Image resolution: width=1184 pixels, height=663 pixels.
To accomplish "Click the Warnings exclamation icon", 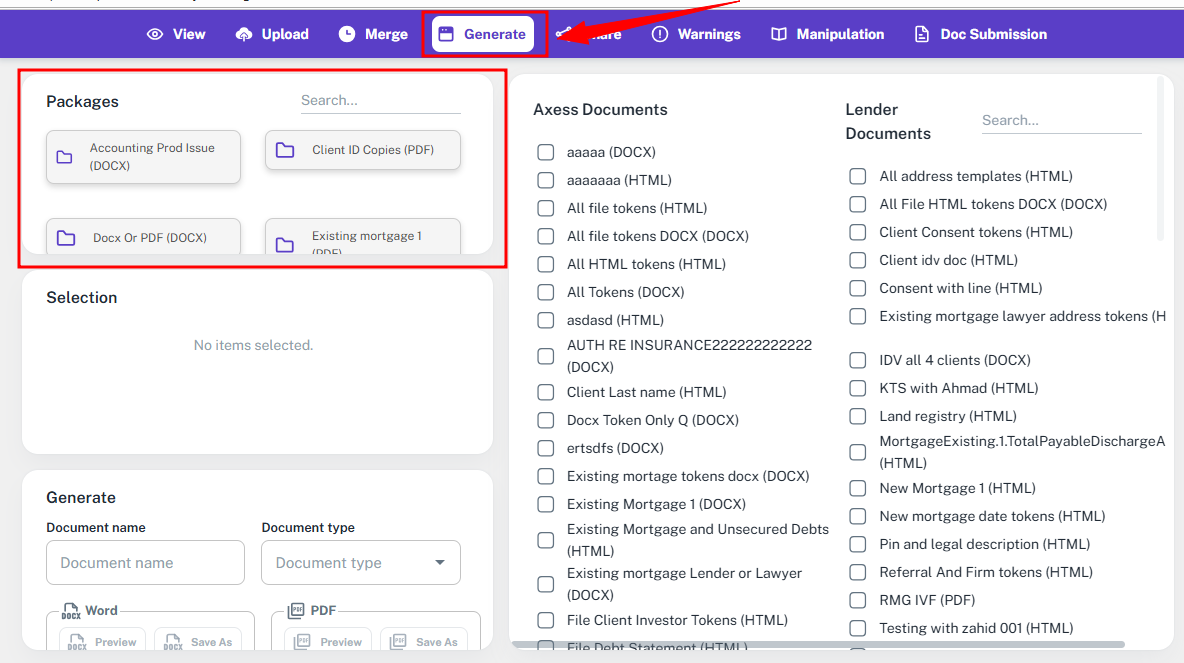I will (660, 34).
